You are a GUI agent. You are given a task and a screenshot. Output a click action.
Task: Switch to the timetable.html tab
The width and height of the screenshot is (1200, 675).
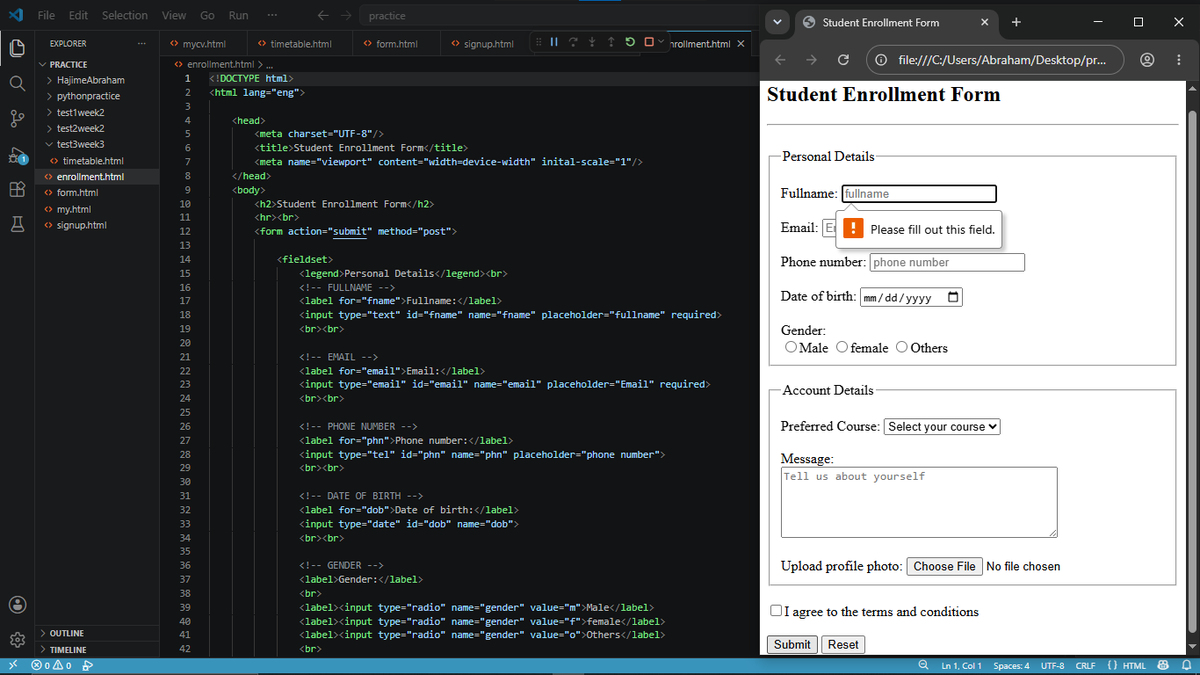click(x=293, y=44)
